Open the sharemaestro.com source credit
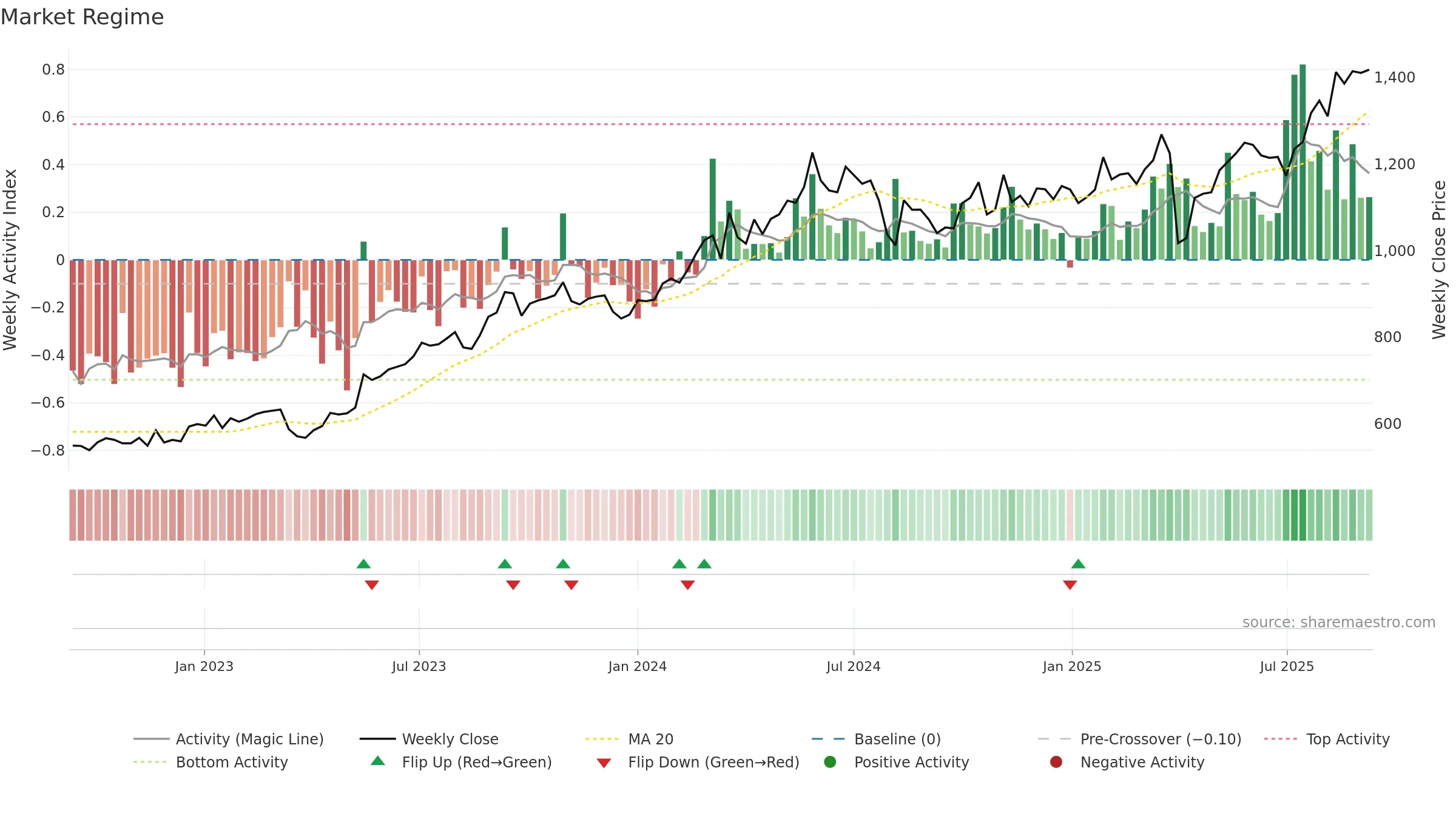The height and width of the screenshot is (819, 1456). (1338, 622)
